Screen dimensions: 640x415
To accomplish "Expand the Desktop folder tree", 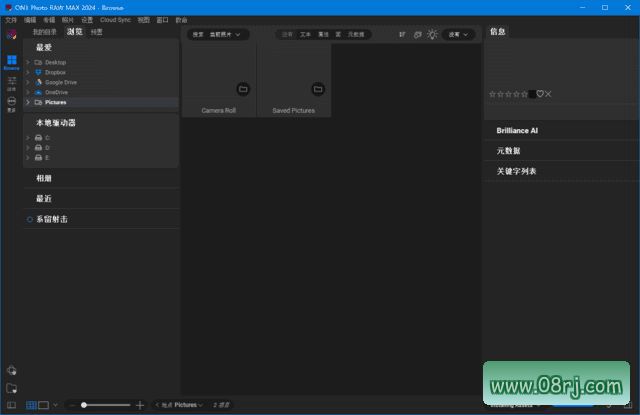I will (x=28, y=62).
